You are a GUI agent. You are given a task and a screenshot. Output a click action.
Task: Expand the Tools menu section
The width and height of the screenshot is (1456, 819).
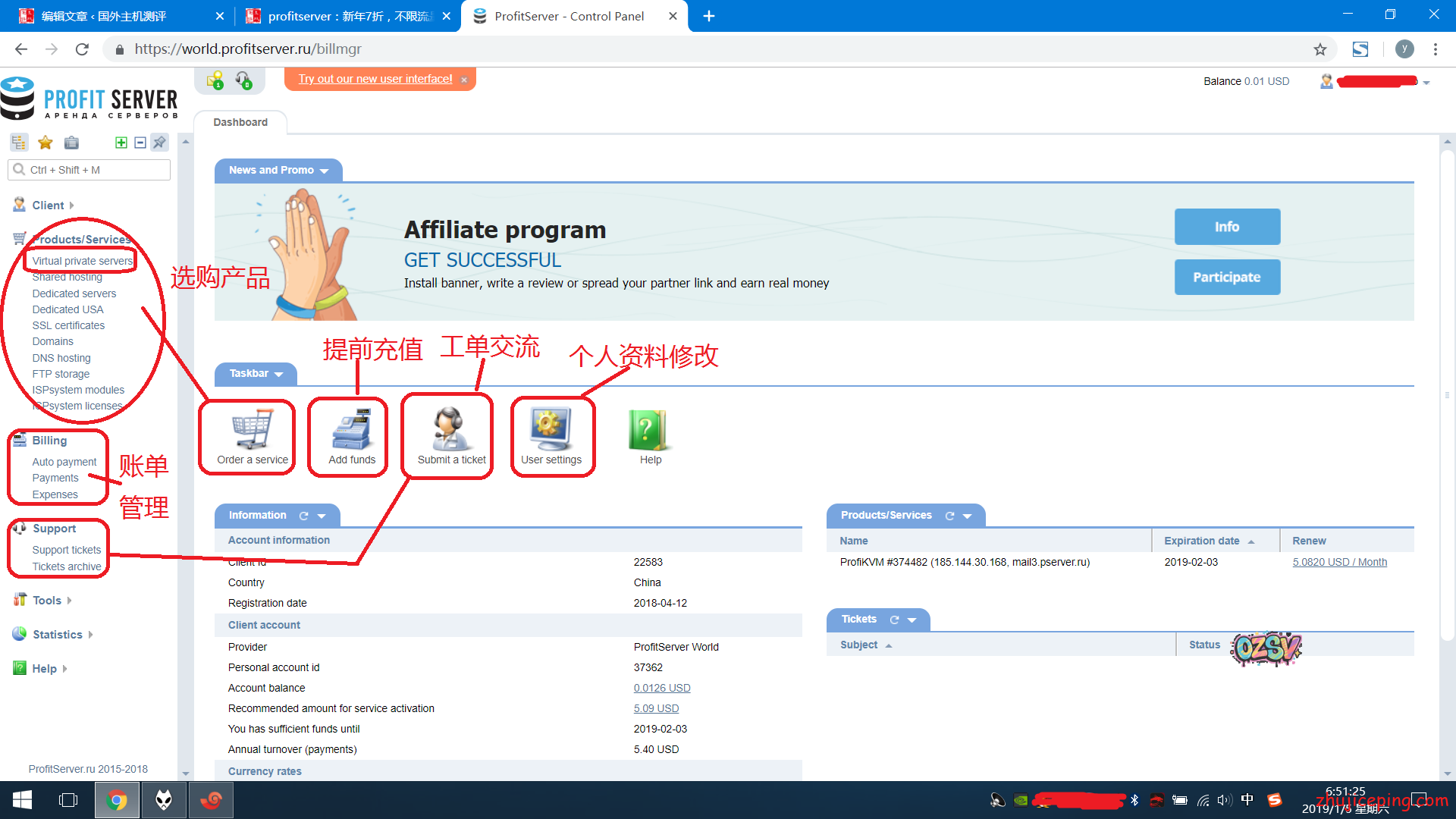point(47,601)
